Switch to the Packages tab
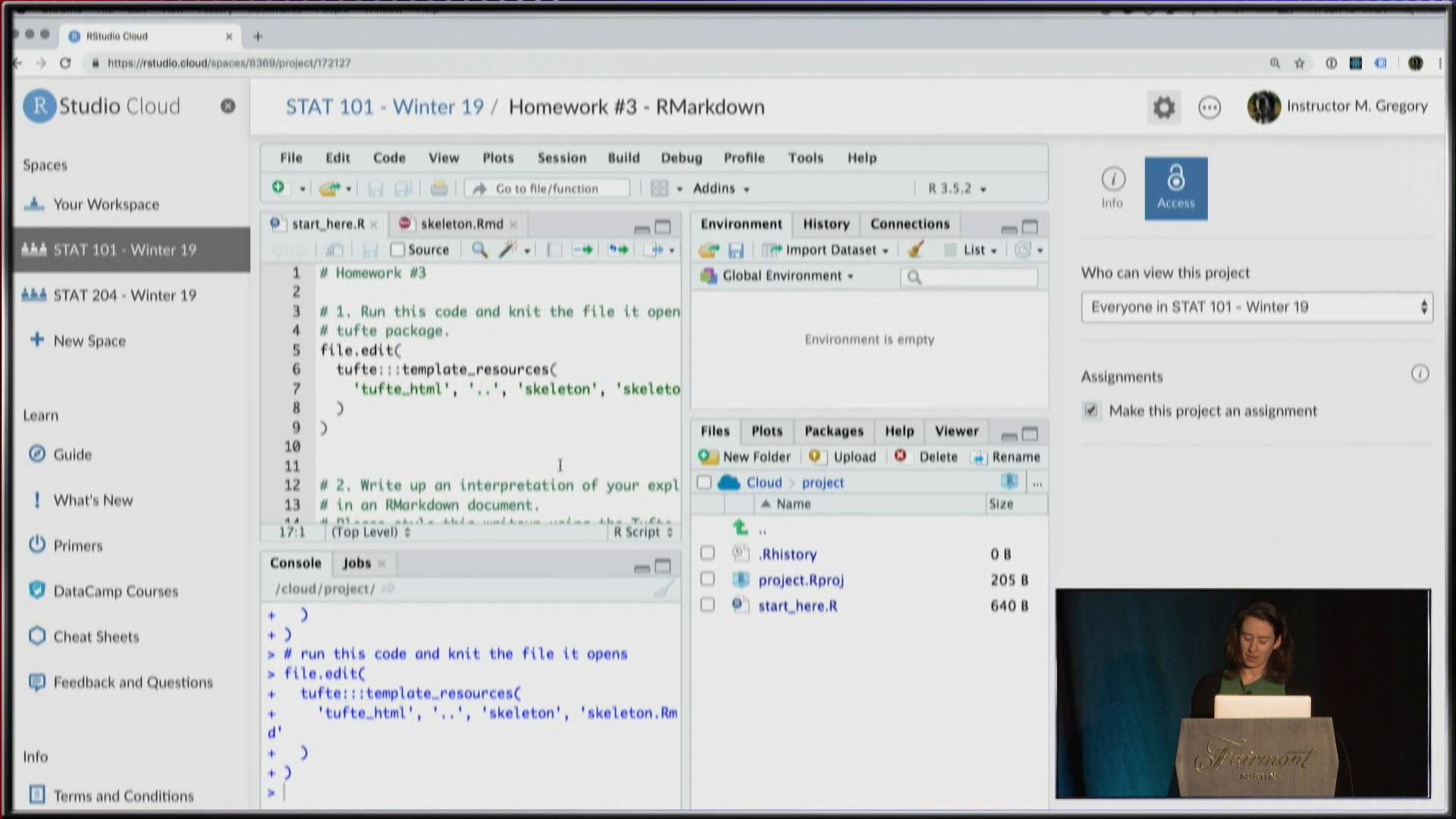This screenshot has height=819, width=1456. click(x=834, y=431)
